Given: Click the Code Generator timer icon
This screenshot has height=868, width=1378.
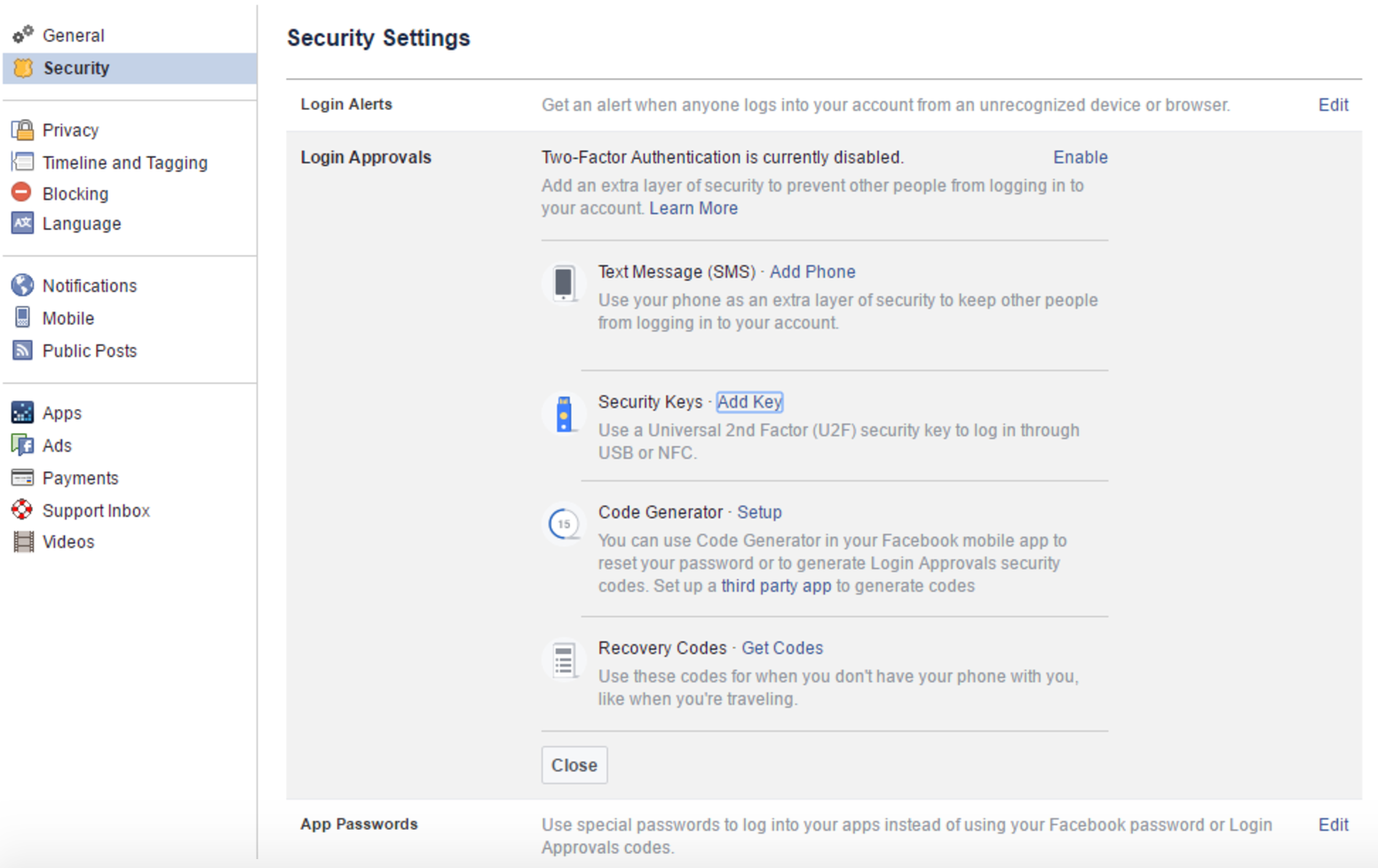Looking at the screenshot, I should click(564, 524).
